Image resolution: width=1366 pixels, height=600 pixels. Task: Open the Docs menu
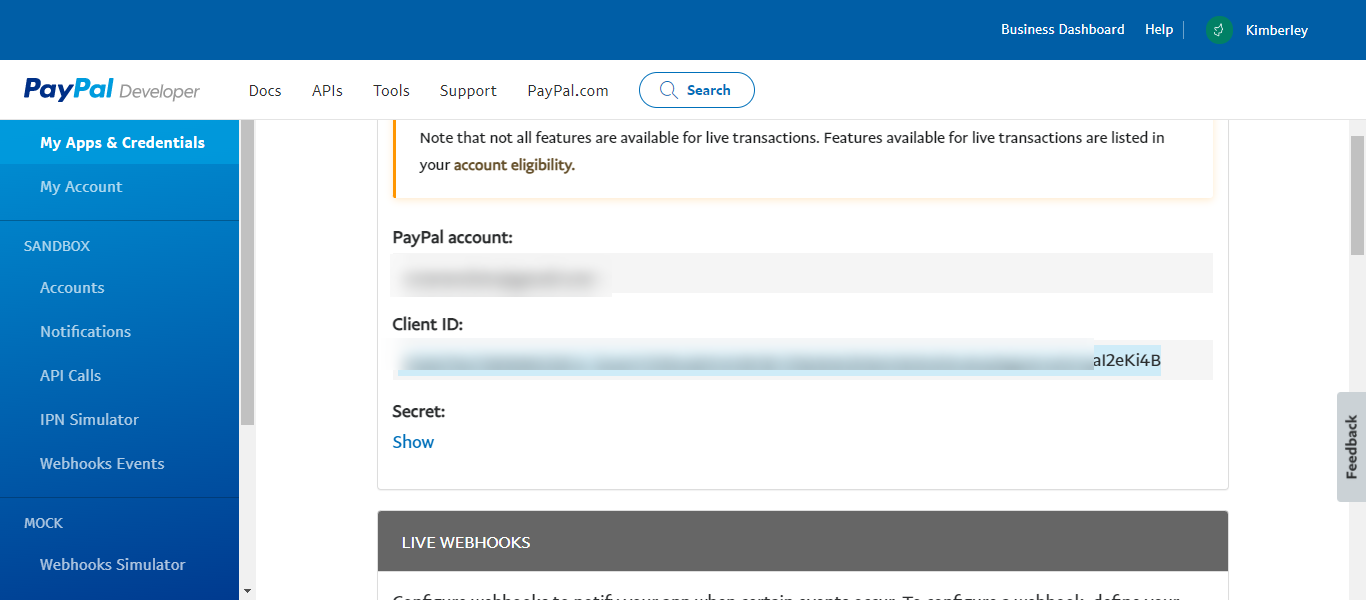pyautogui.click(x=265, y=90)
